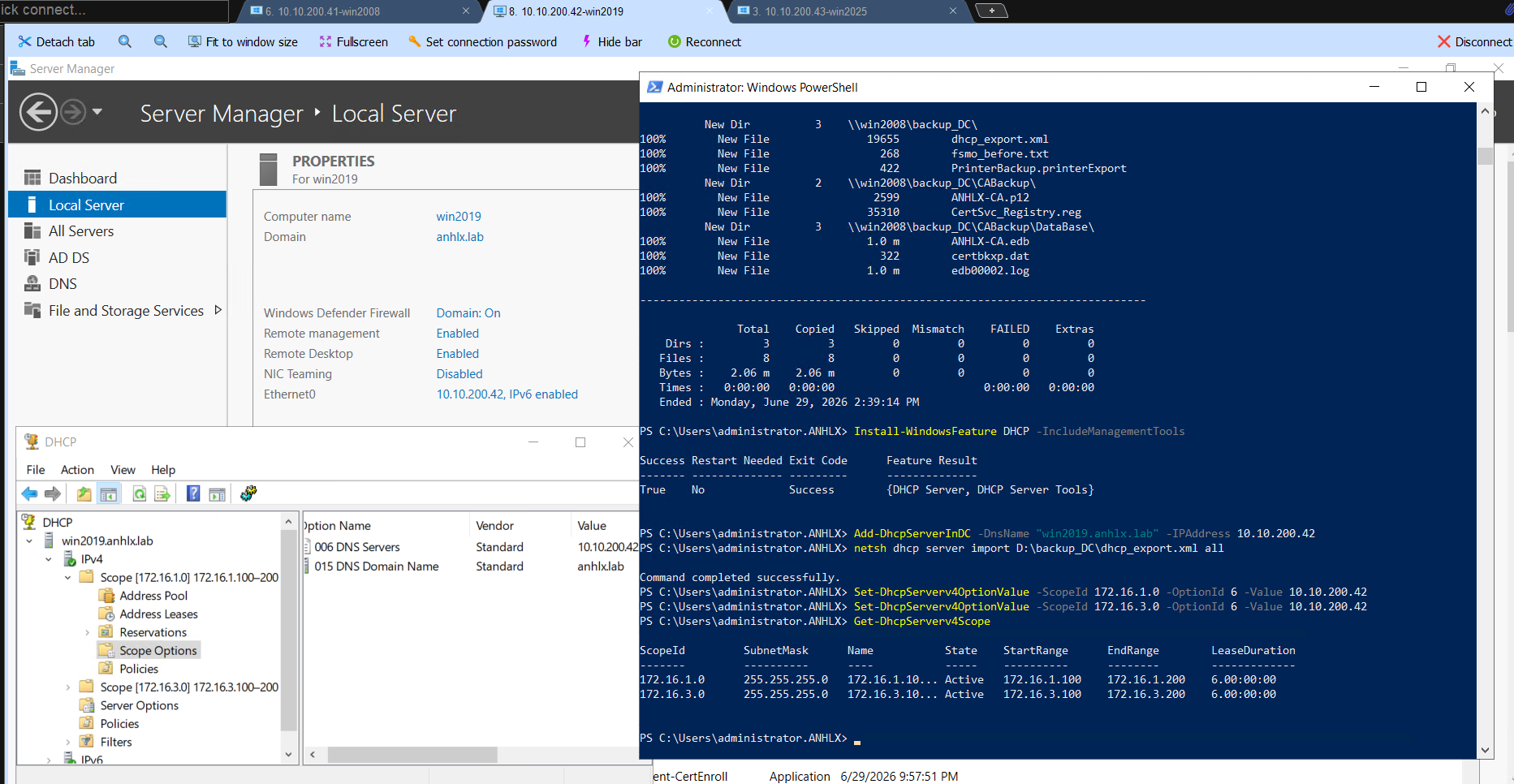The width and height of the screenshot is (1514, 784).
Task: Toggle Show/Hide Action Pane icon in DHCP
Action: (217, 493)
